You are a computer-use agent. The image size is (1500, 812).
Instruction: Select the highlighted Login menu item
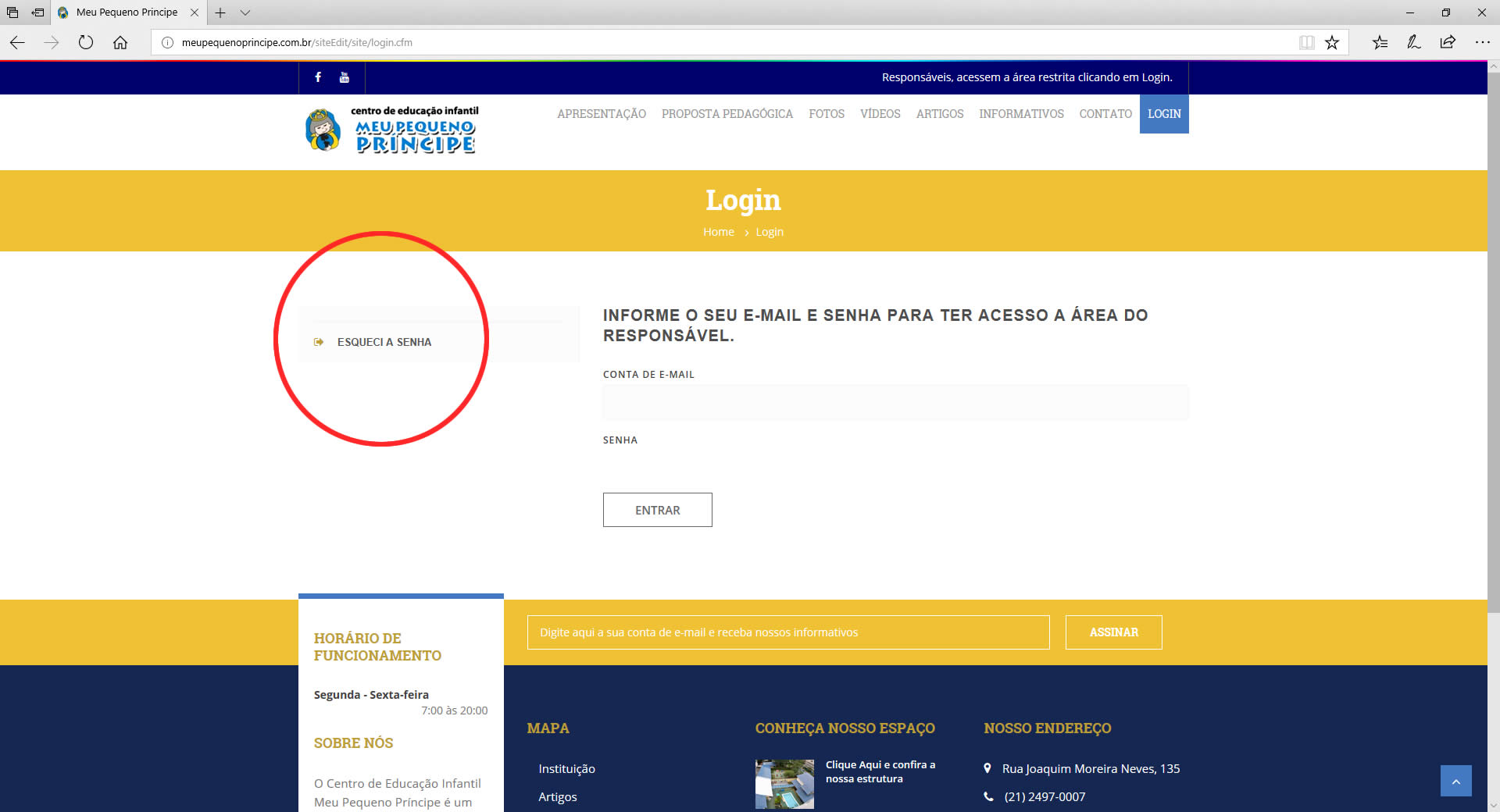(x=1164, y=114)
